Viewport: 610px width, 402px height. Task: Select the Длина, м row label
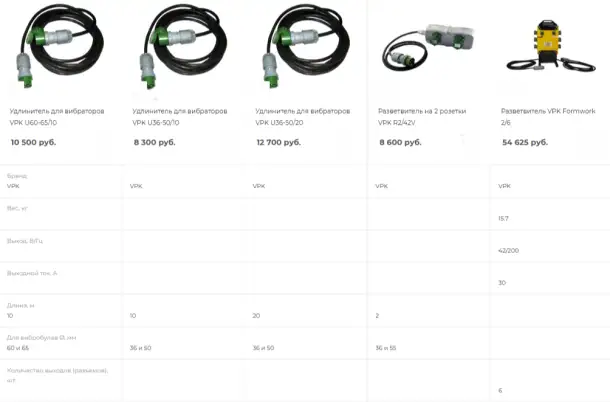21,305
